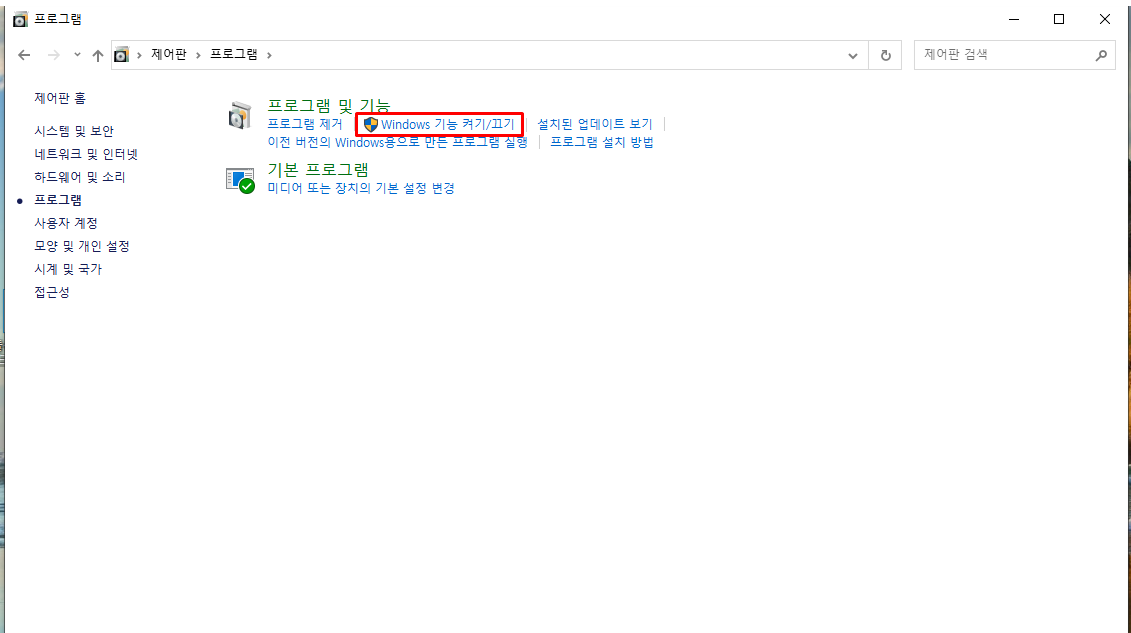Go forward with the right arrow

tap(53, 55)
